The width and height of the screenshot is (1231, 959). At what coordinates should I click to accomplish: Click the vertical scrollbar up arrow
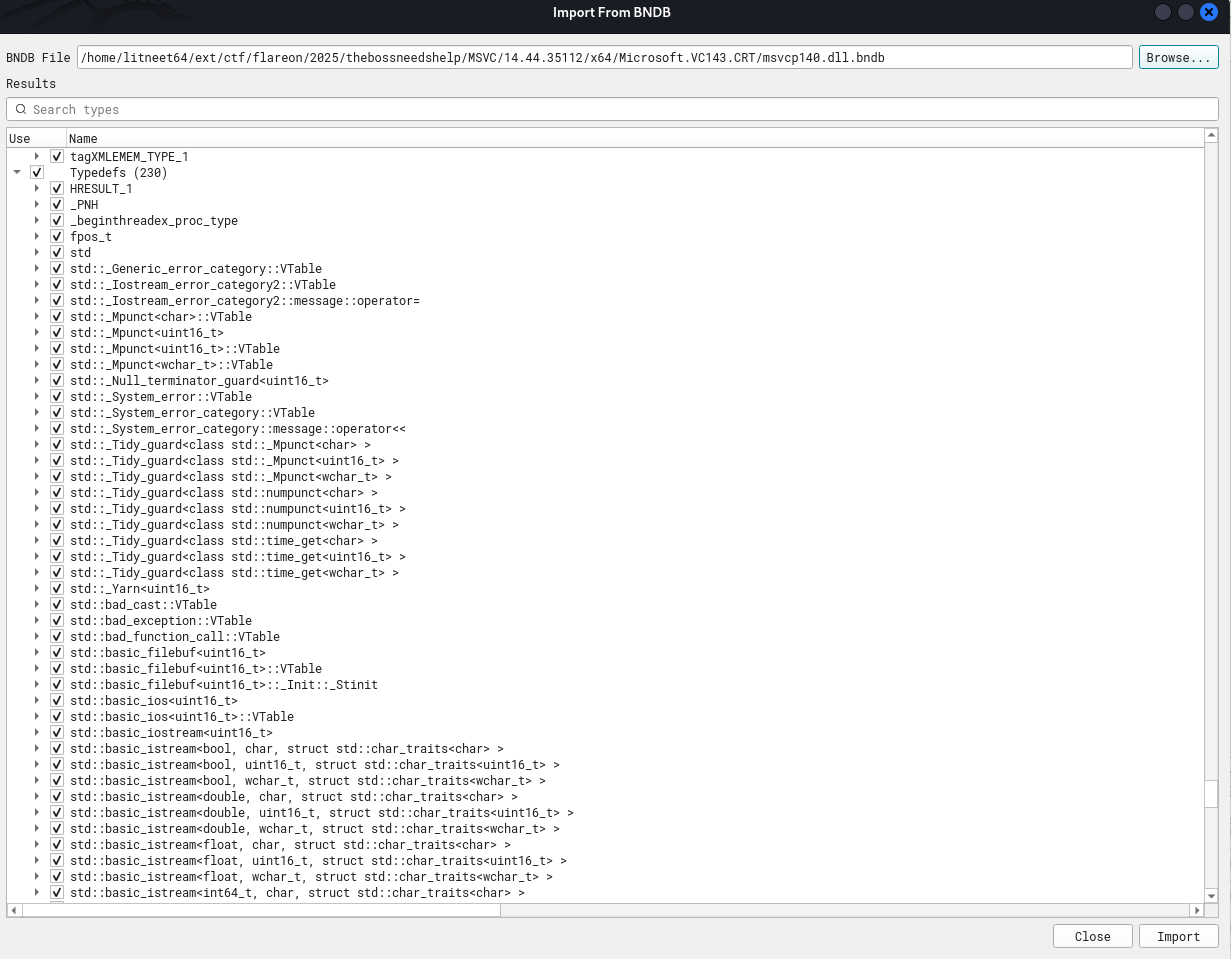pyautogui.click(x=1211, y=136)
